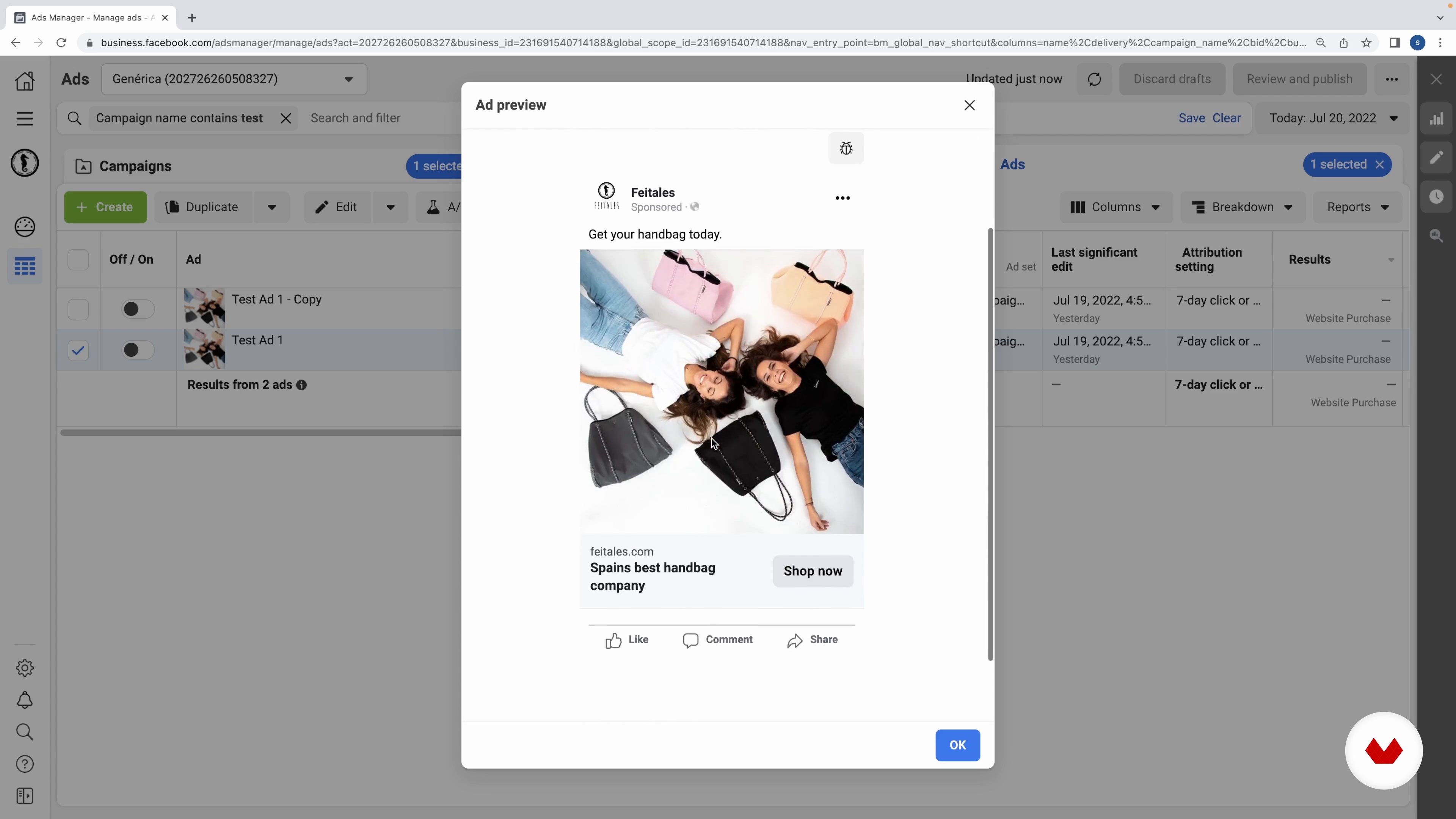Check the select-all ads header checkbox
The width and height of the screenshot is (1456, 819).
78,259
